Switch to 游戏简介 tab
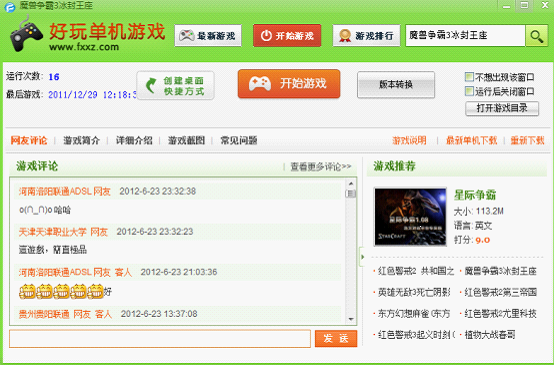Screen dimensions: 554x365 click(81, 140)
